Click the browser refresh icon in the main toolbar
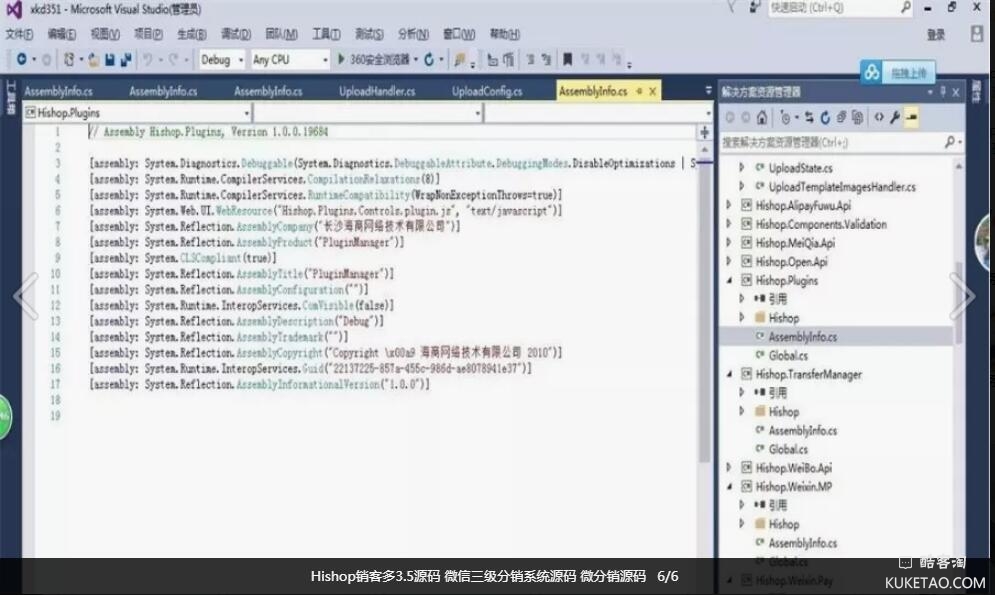Screen dimensions: 995x595 (x=429, y=60)
